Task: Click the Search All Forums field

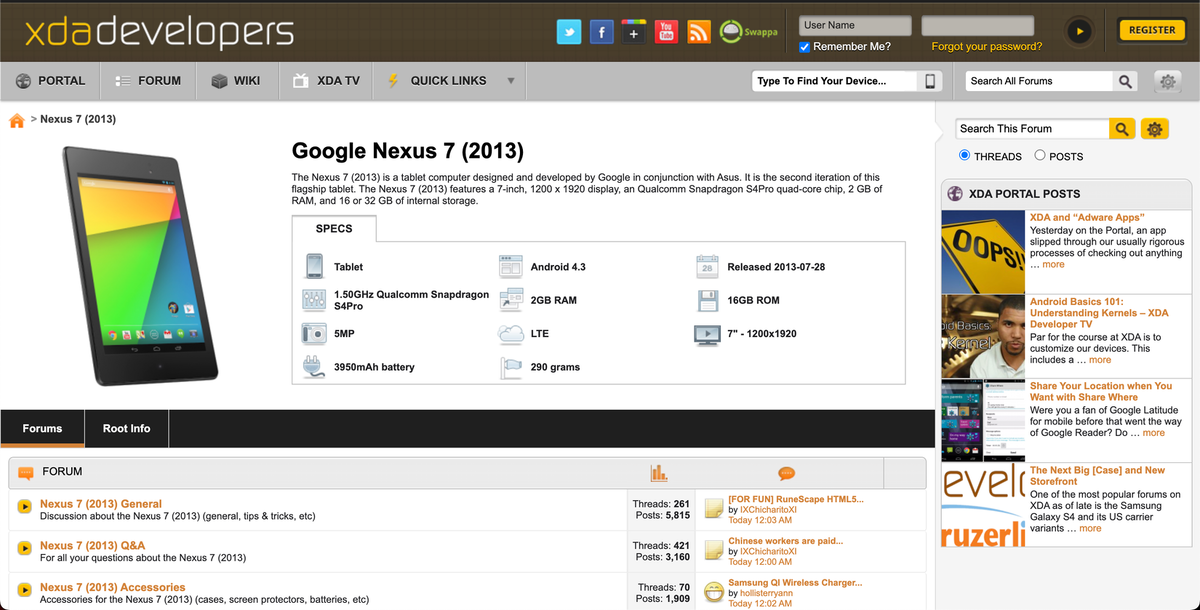Action: [x=1039, y=81]
